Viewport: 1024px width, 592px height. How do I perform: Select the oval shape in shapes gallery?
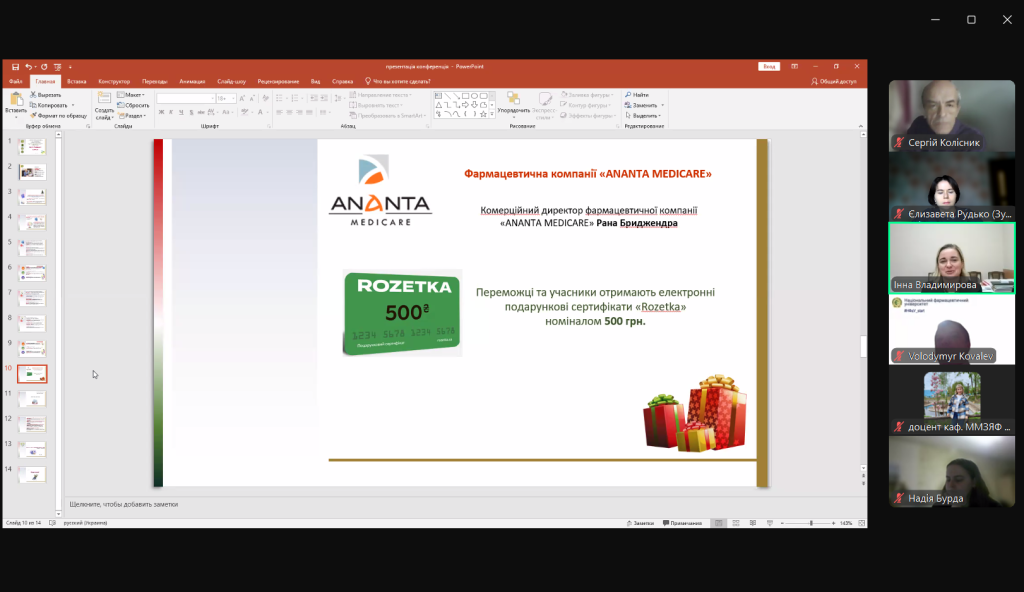475,96
